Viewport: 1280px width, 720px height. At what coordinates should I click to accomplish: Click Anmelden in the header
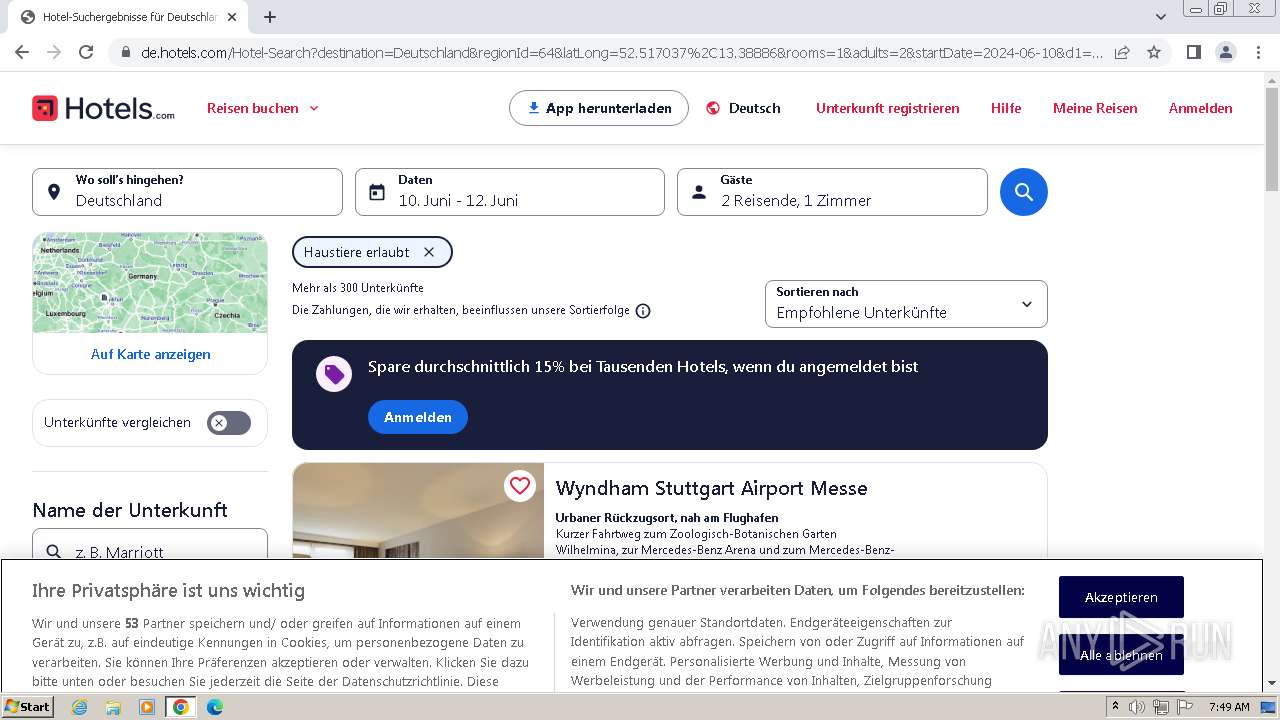[1201, 108]
